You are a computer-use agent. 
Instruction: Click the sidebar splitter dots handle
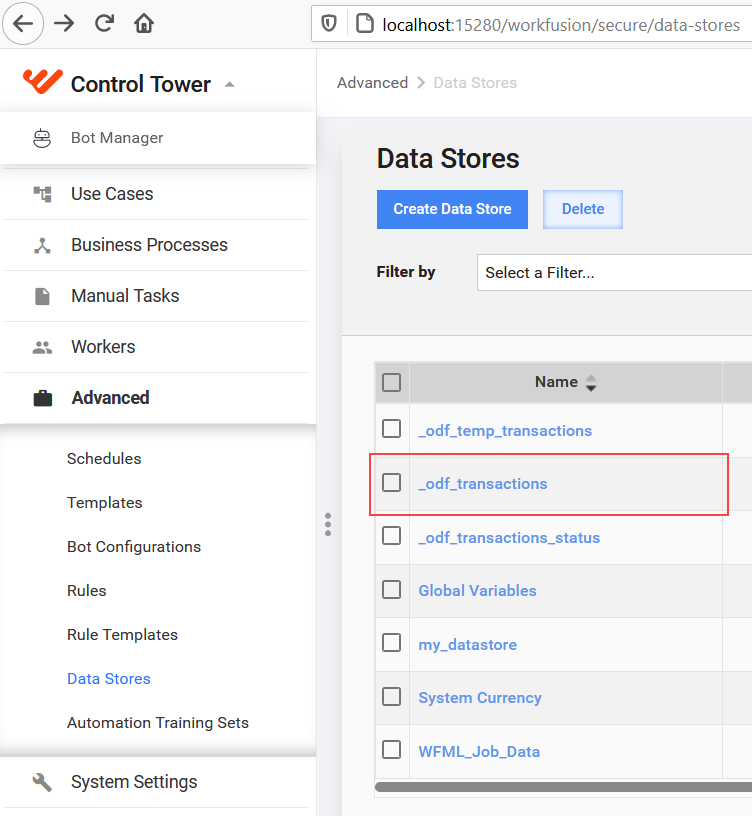pos(328,525)
